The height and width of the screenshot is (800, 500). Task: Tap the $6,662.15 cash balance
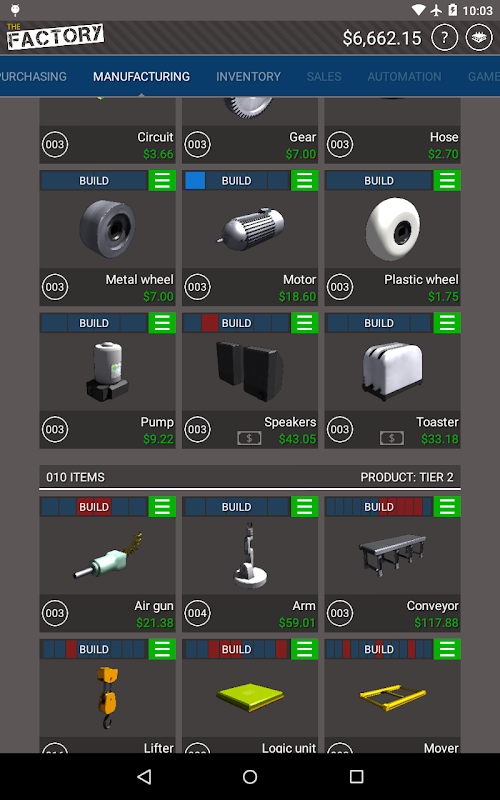382,38
